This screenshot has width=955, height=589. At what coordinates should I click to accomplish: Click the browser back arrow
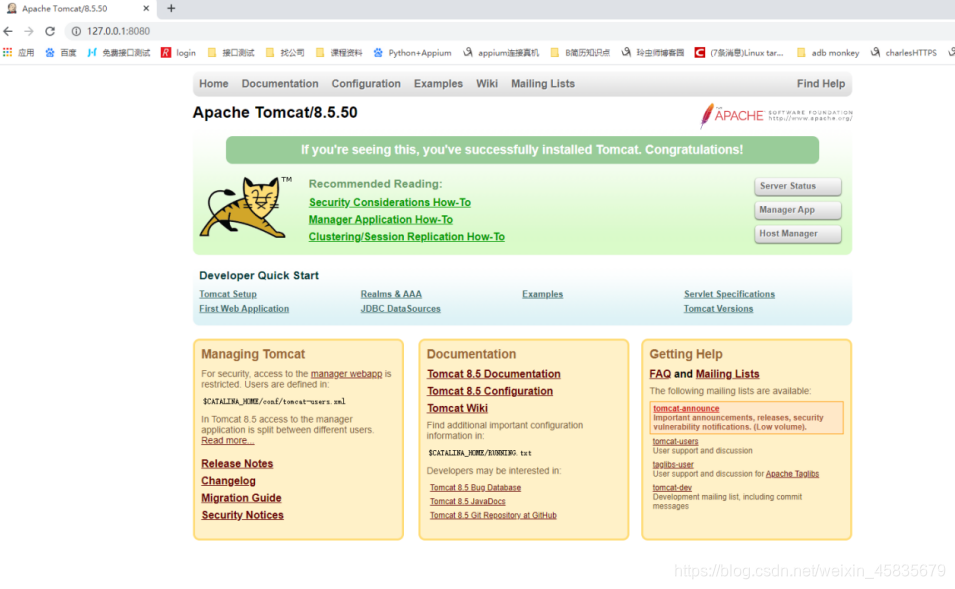click(8, 31)
